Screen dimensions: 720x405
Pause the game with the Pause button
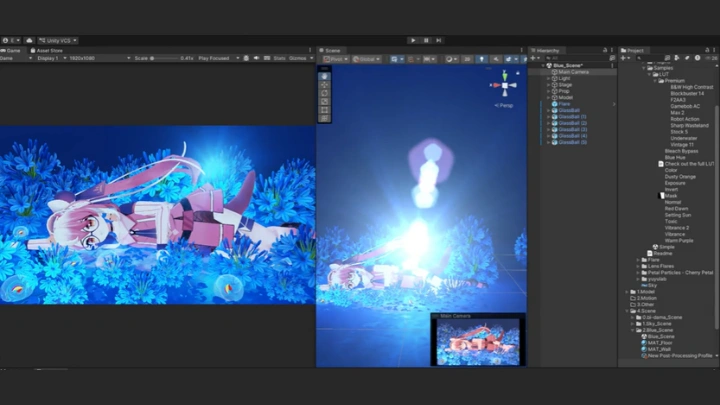[426, 40]
